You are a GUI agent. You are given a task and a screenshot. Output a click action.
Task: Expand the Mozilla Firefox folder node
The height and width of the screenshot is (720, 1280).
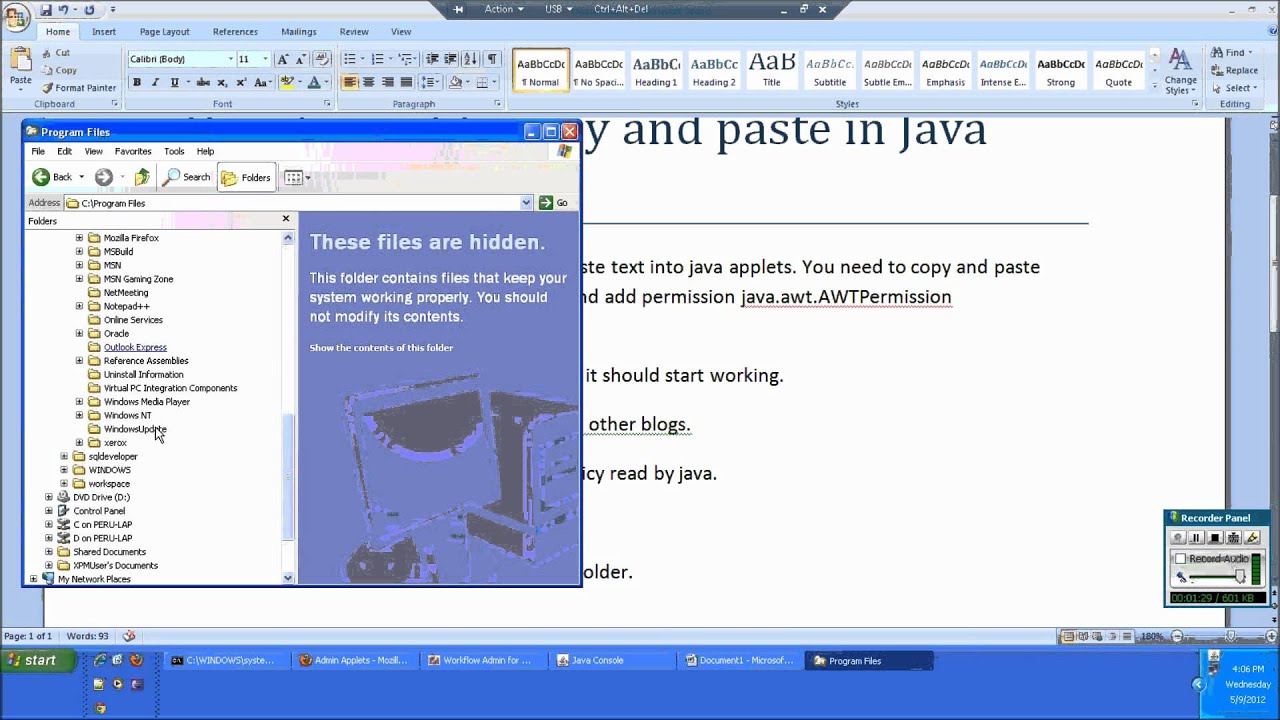pos(79,238)
